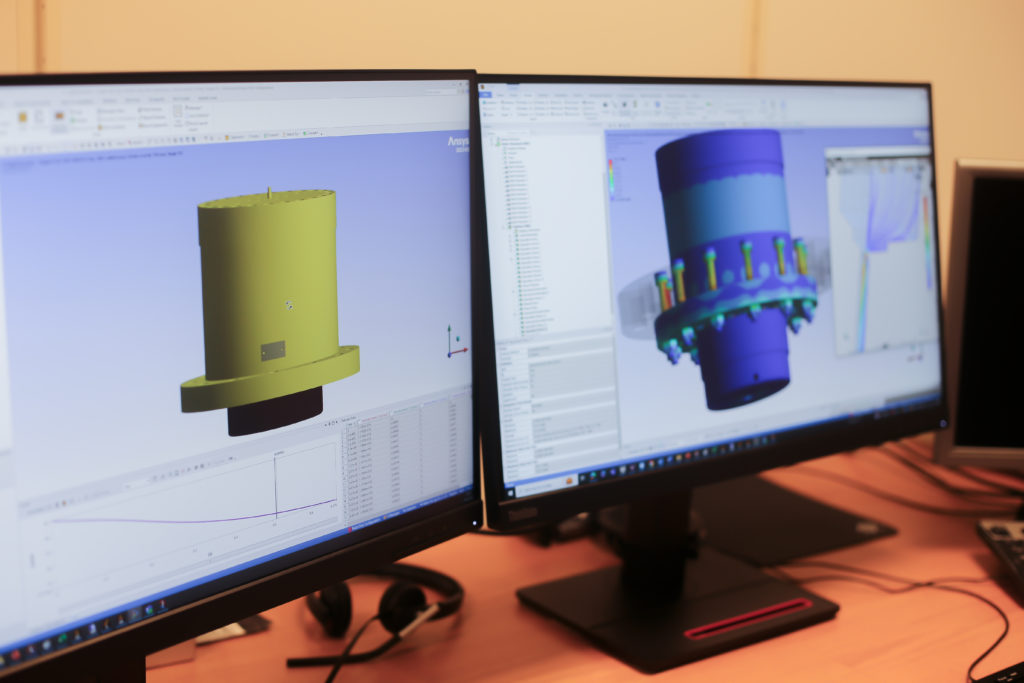Image resolution: width=1024 pixels, height=683 pixels.
Task: Click the vertical time marker on the graph
Action: click(x=276, y=485)
